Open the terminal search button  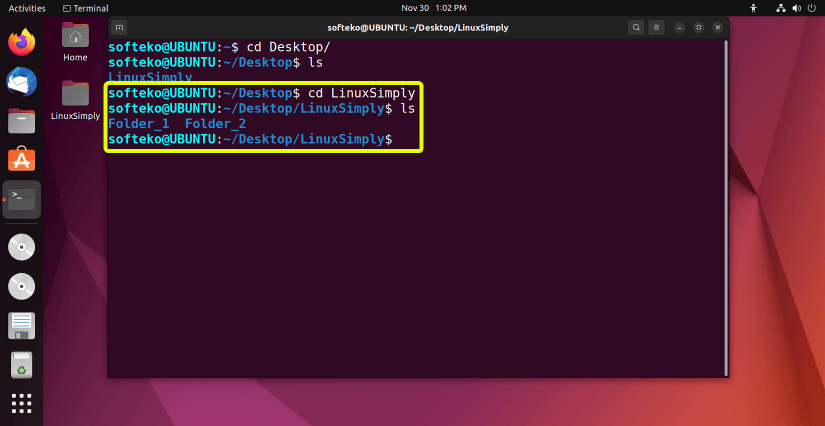pyautogui.click(x=636, y=27)
